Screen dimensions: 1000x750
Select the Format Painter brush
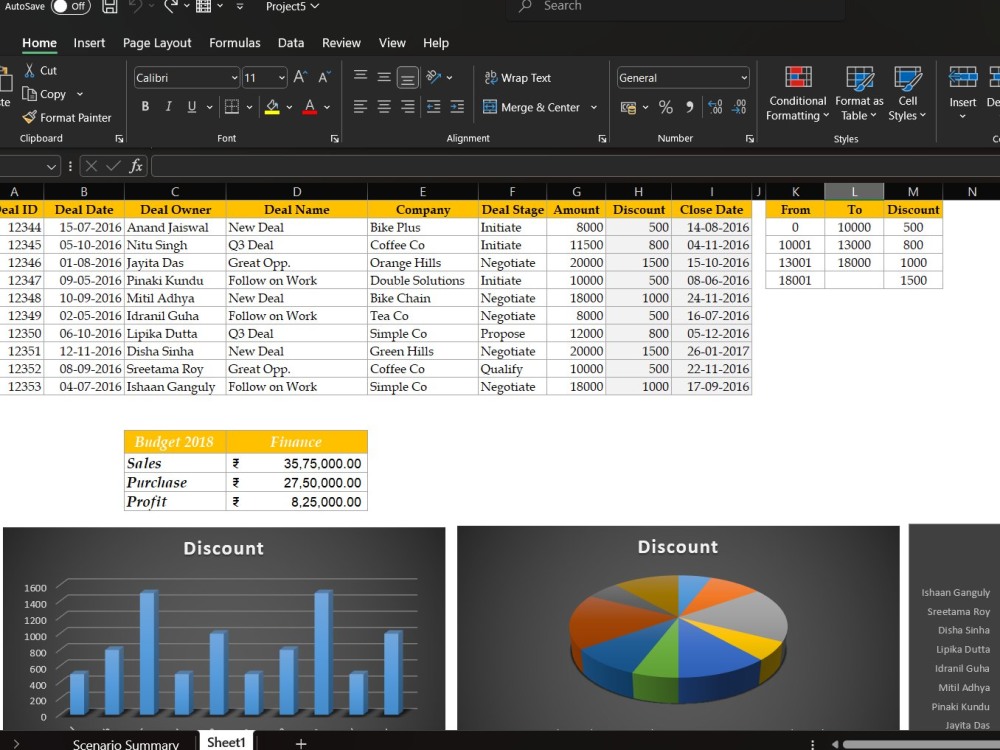coord(29,117)
